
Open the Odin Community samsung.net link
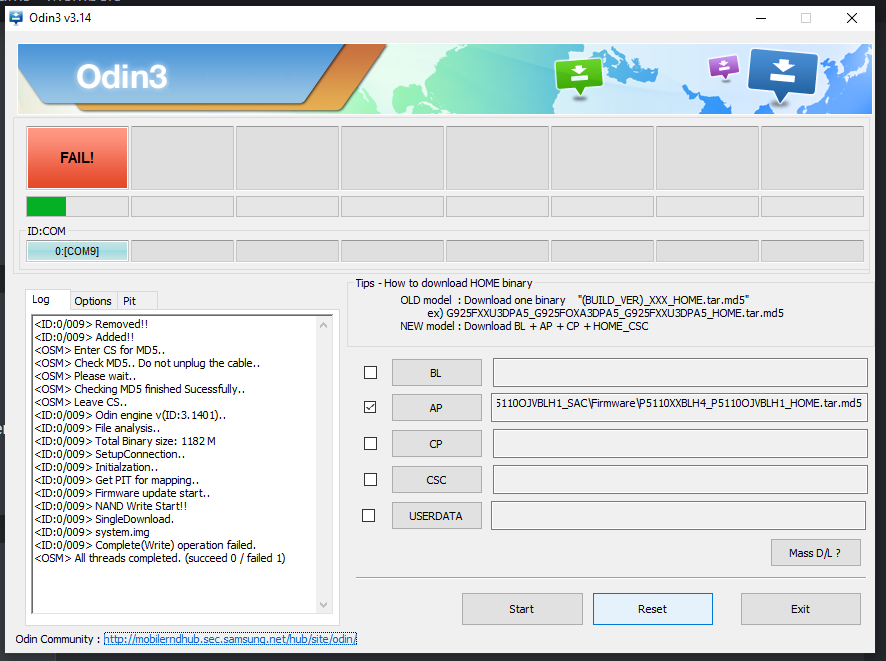click(x=230, y=639)
